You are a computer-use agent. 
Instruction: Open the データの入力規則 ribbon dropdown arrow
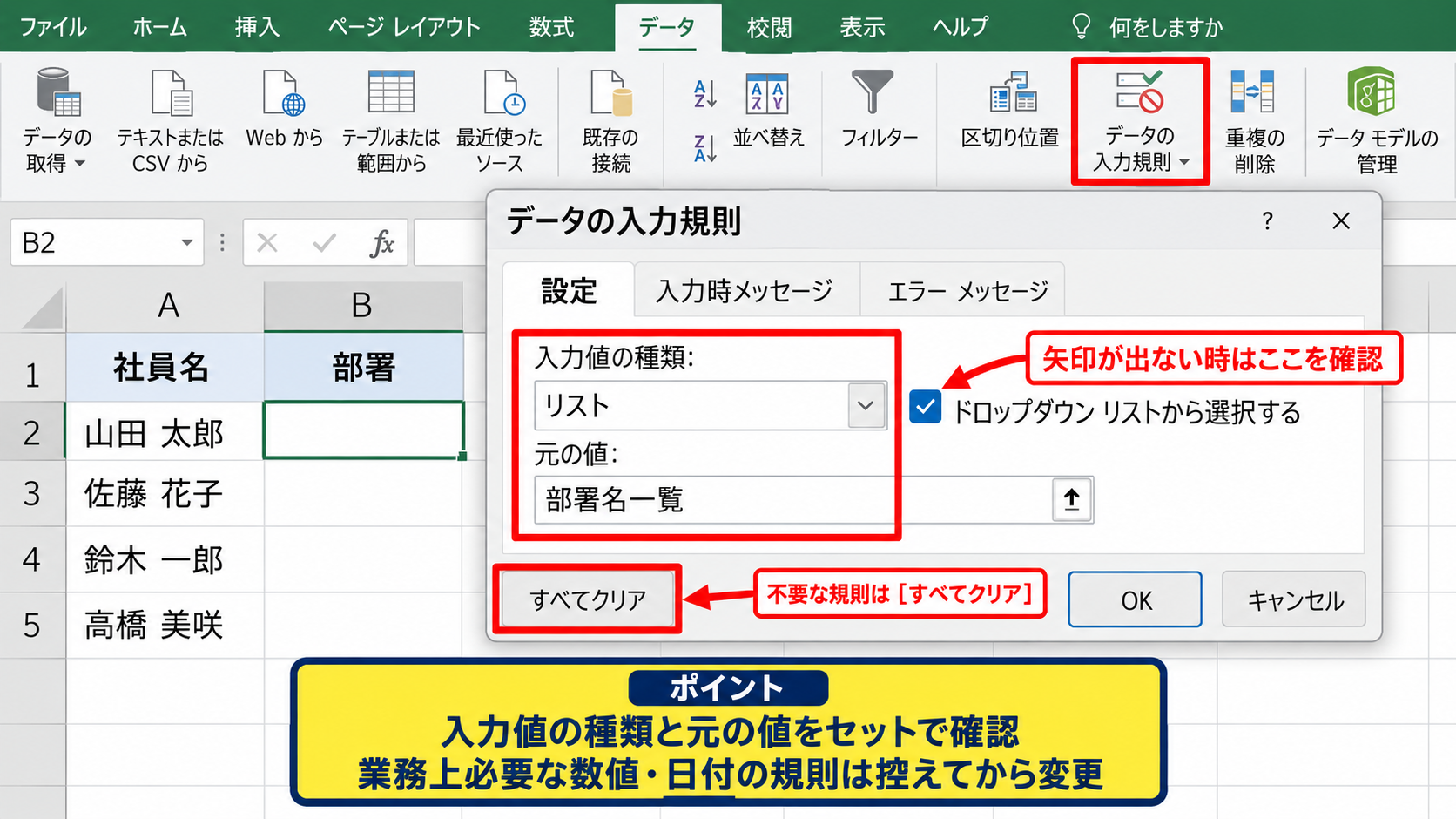click(1184, 162)
